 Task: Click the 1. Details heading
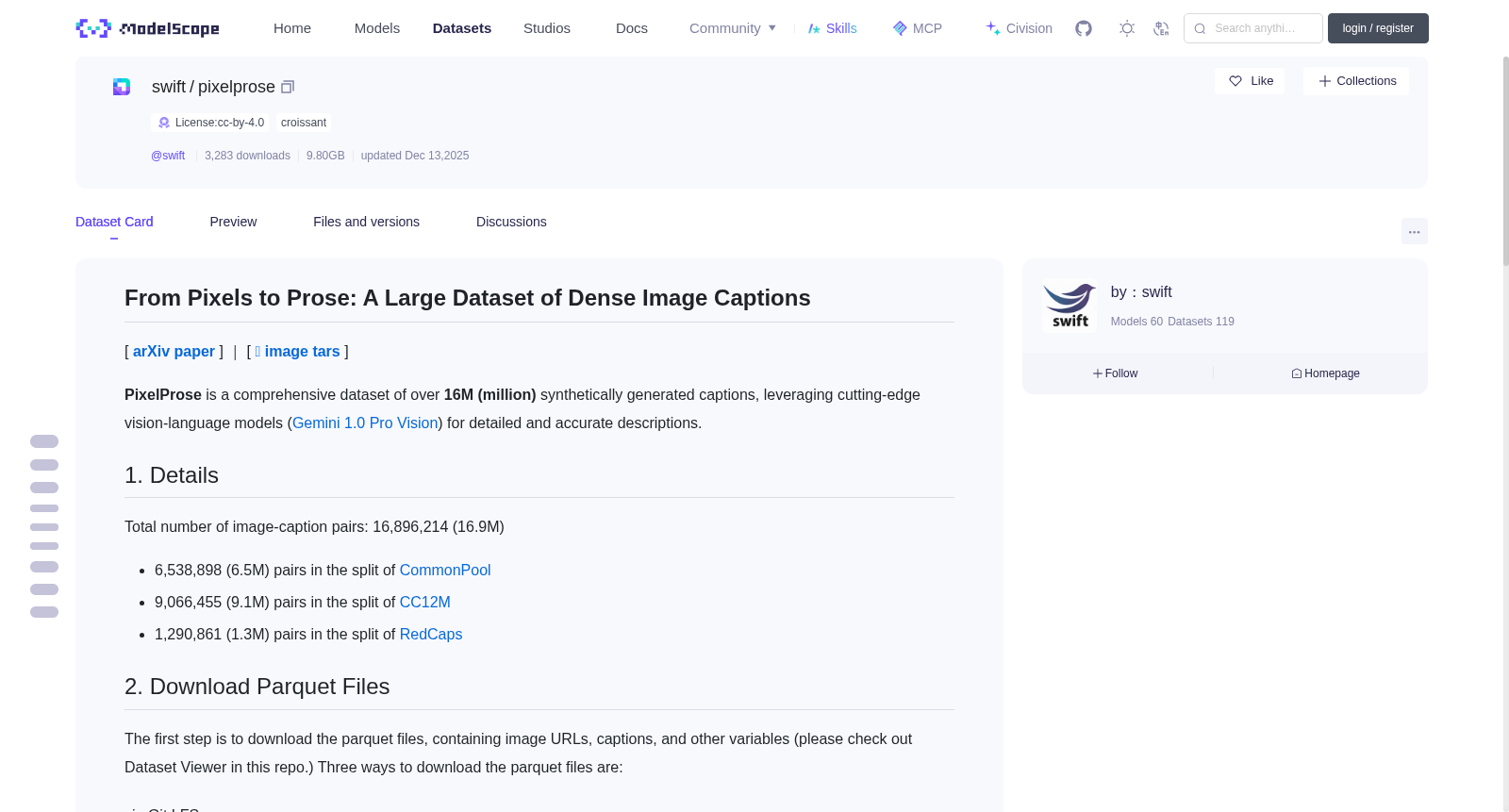point(172,475)
